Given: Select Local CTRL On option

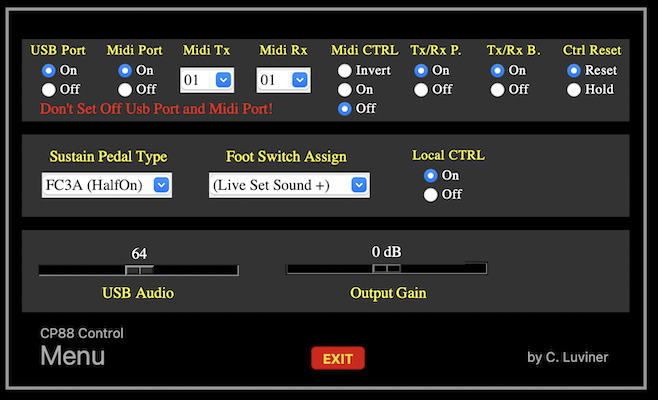Looking at the screenshot, I should pyautogui.click(x=431, y=175).
